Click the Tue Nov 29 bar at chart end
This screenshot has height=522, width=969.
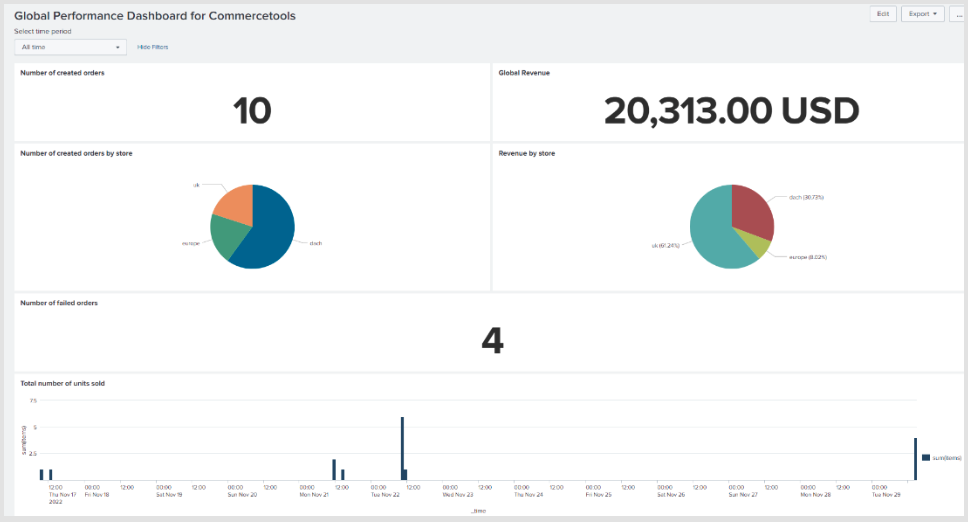tap(915, 459)
